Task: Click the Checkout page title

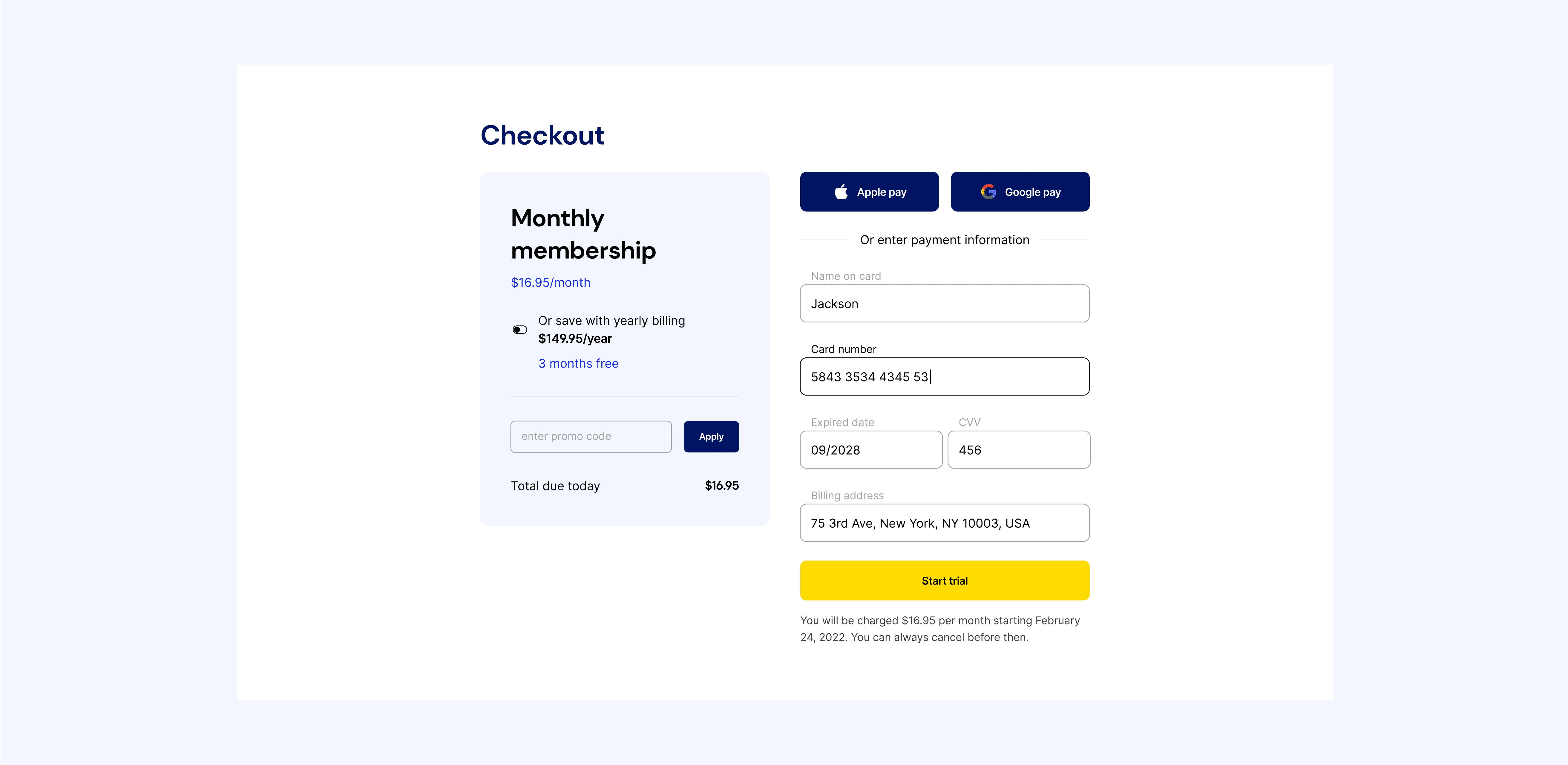Action: click(542, 135)
